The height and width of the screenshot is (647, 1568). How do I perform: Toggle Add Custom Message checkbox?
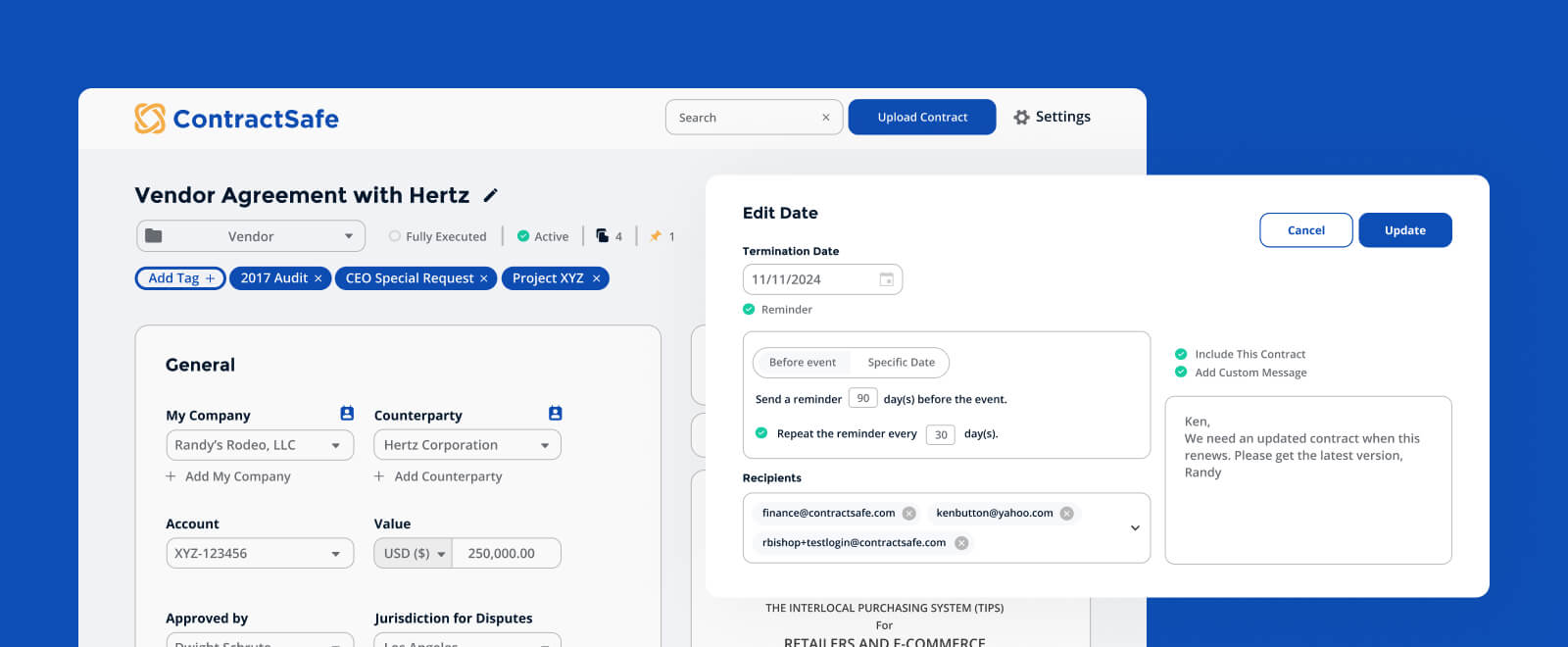pyautogui.click(x=1181, y=373)
